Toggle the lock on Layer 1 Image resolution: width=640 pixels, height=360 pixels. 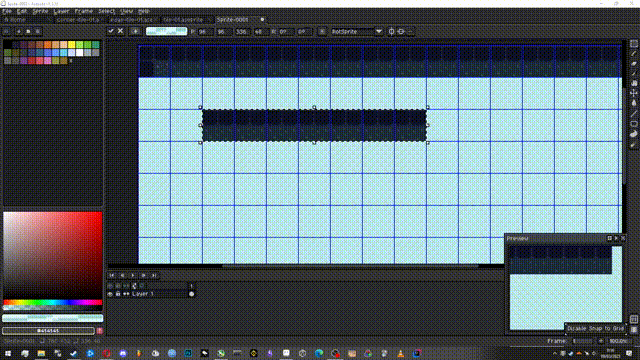click(x=118, y=294)
